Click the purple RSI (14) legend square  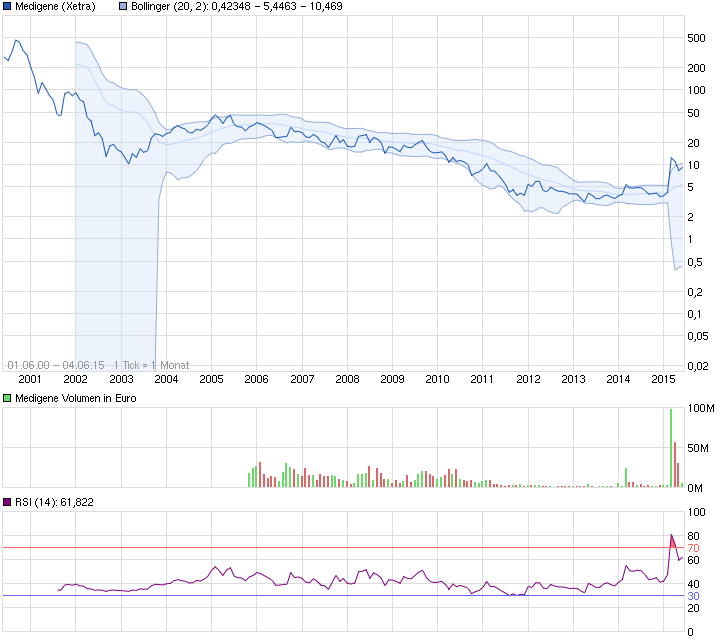(x=9, y=502)
